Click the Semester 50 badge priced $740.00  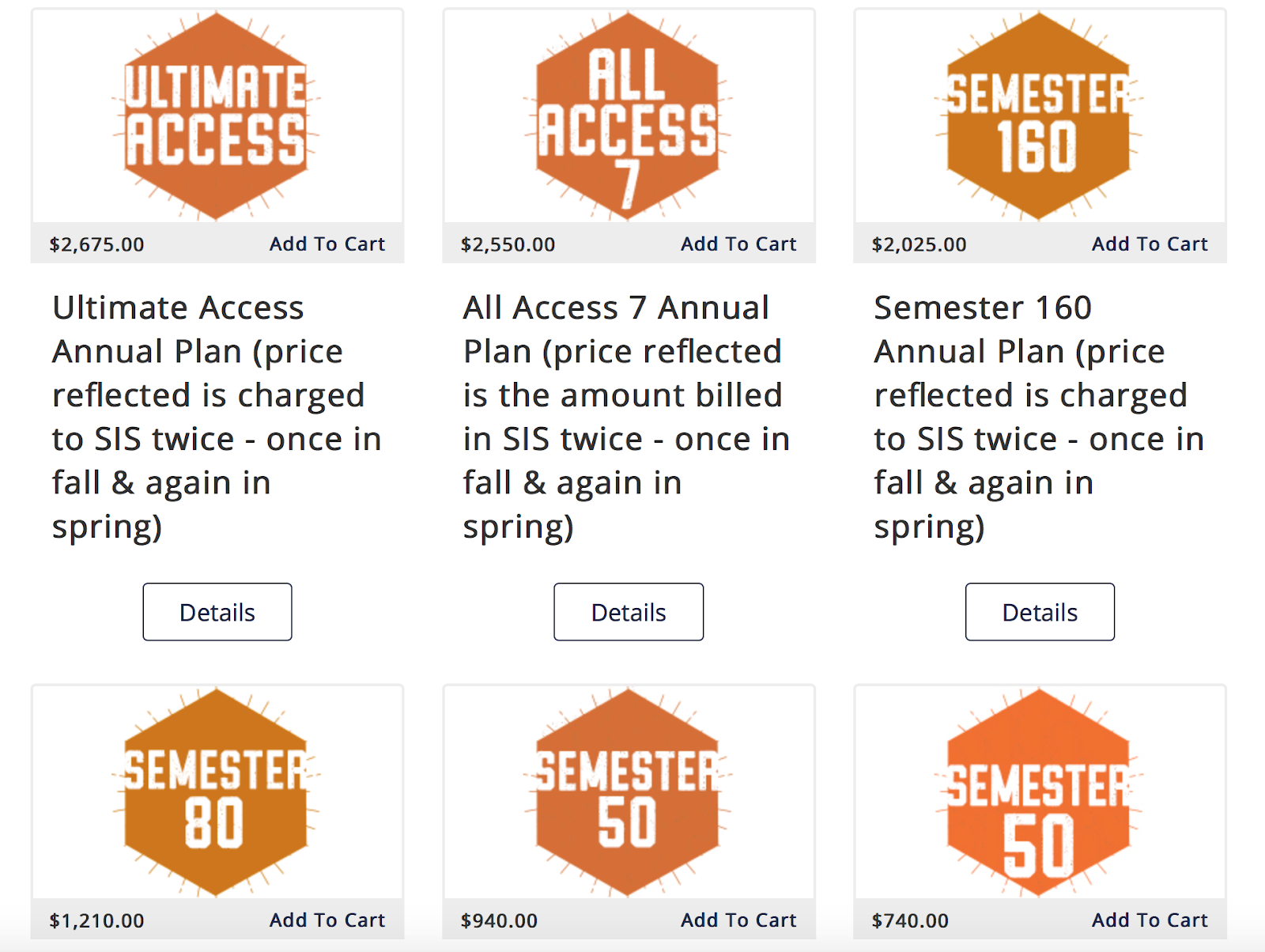click(x=1039, y=792)
